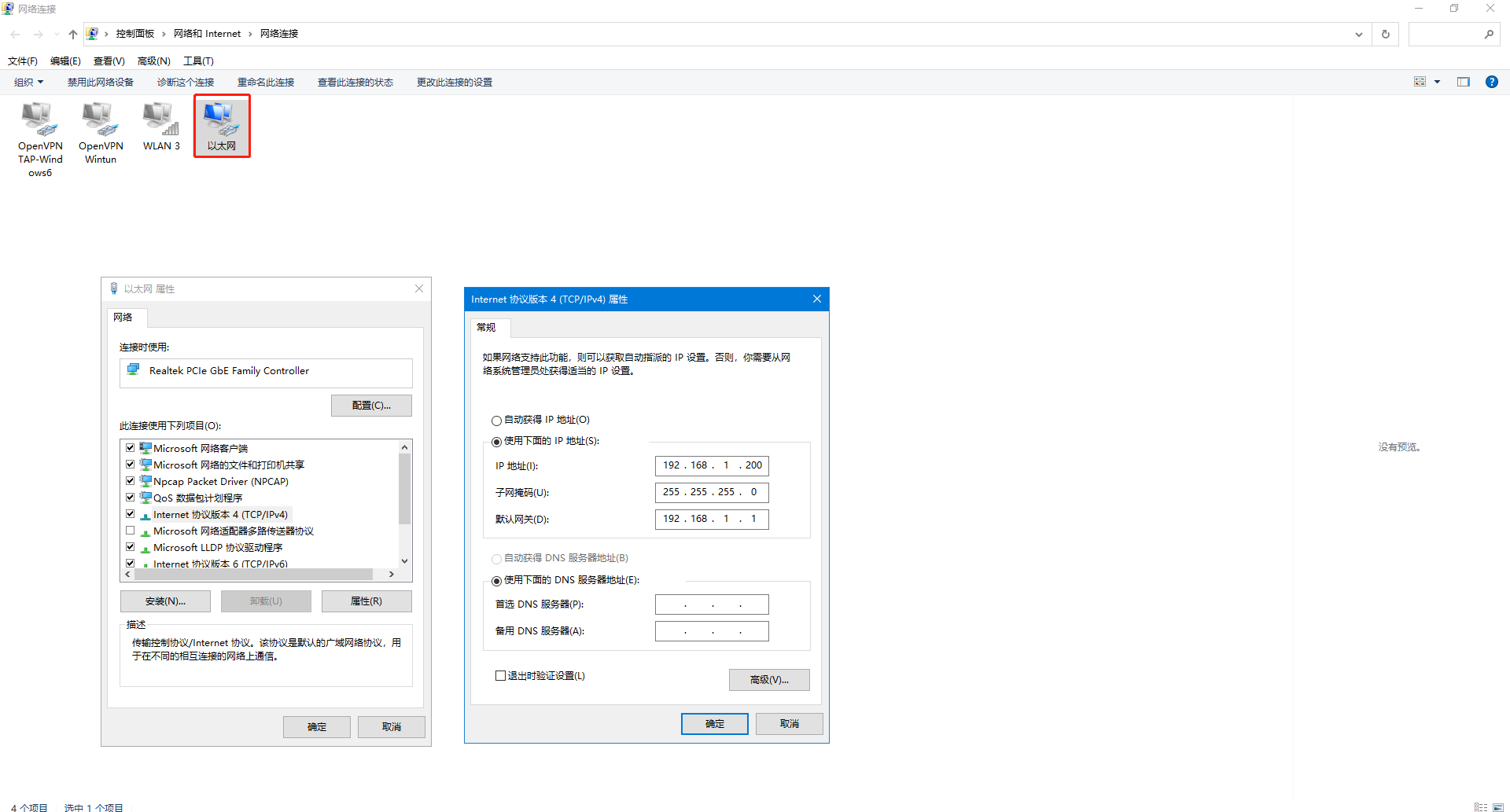Click the refresh icon next to address bar
Screen dimensions: 1510x812
[x=1386, y=34]
